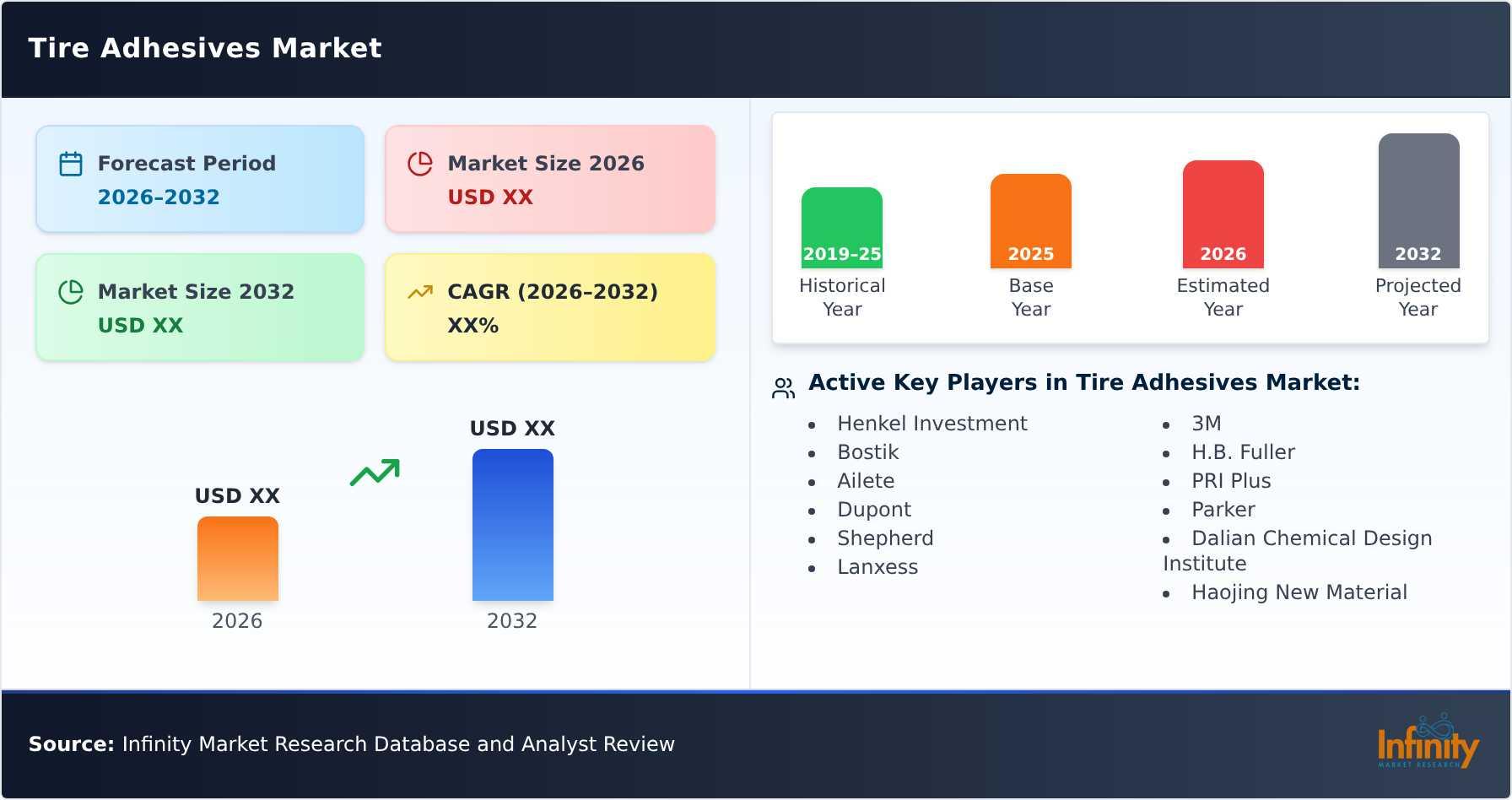Click the Source line in the footer
The height and width of the screenshot is (800, 1512).
tap(352, 744)
